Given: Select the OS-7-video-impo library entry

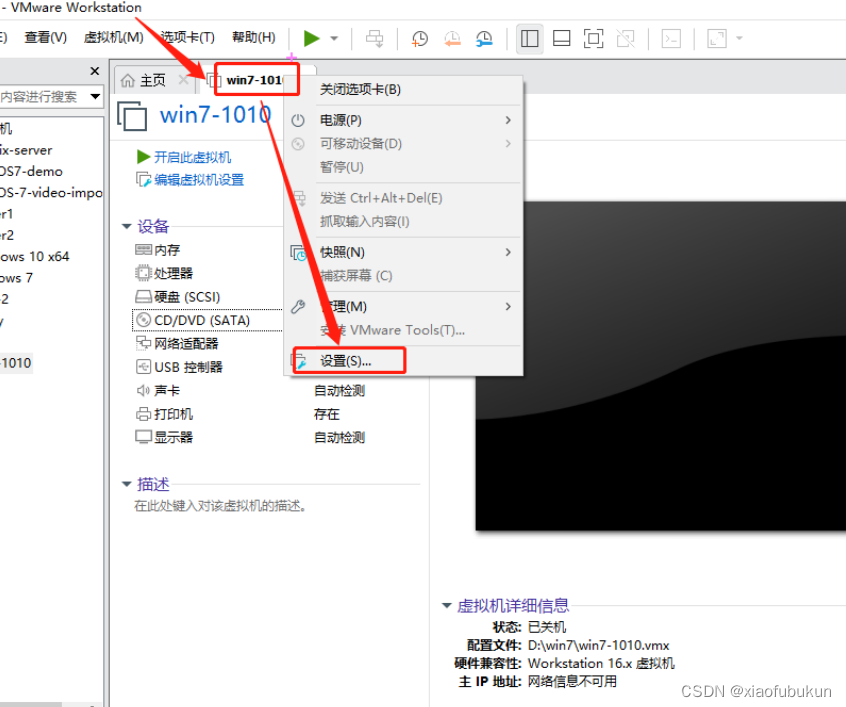Looking at the screenshot, I should click(51, 193).
